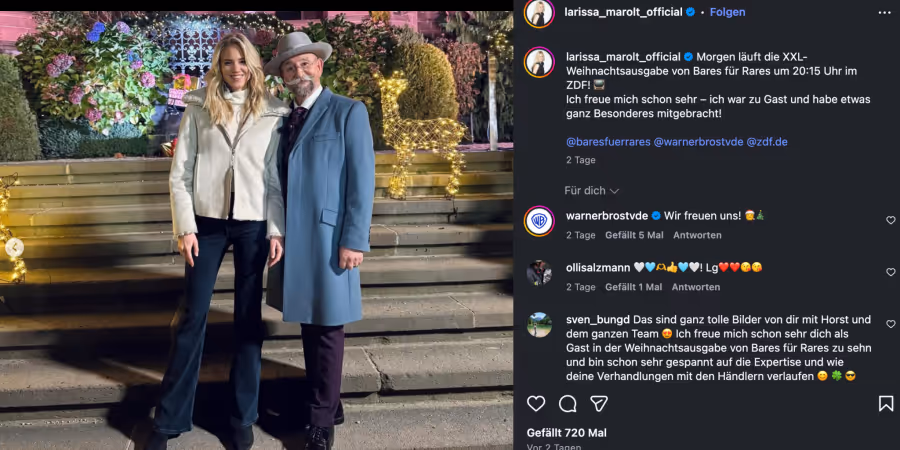Expand the "Für dich" comment sorting dropdown

click(592, 191)
